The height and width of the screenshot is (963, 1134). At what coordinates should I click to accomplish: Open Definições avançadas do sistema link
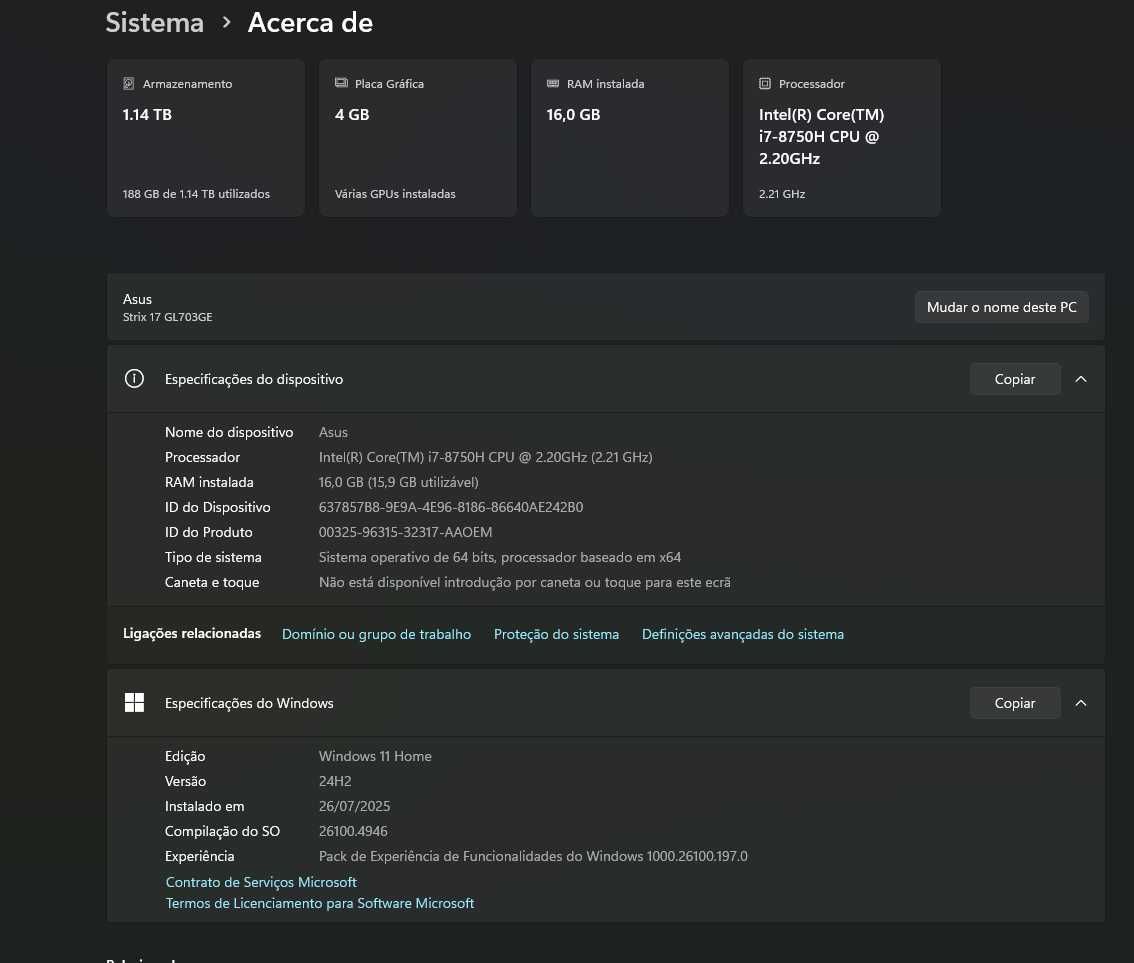pos(743,634)
